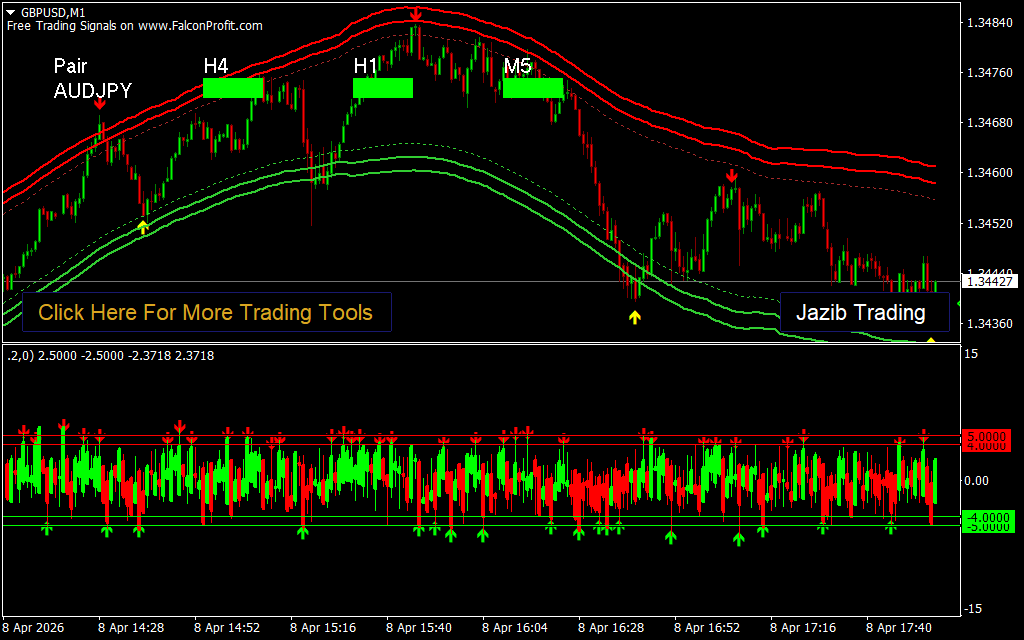Click the green bar under H4
Screen dimensions: 1024x640
(233, 88)
